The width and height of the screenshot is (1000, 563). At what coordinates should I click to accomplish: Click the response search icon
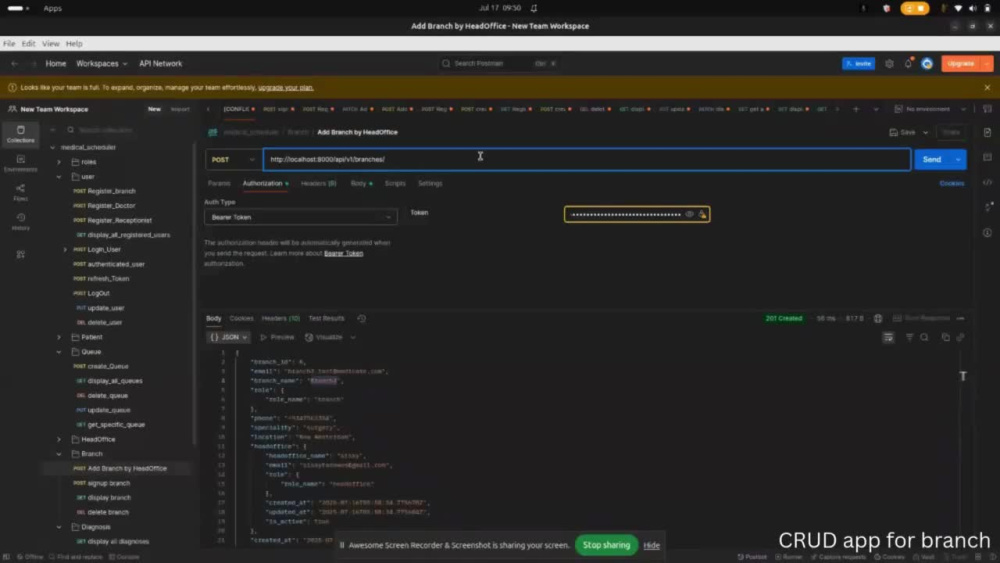tap(924, 337)
